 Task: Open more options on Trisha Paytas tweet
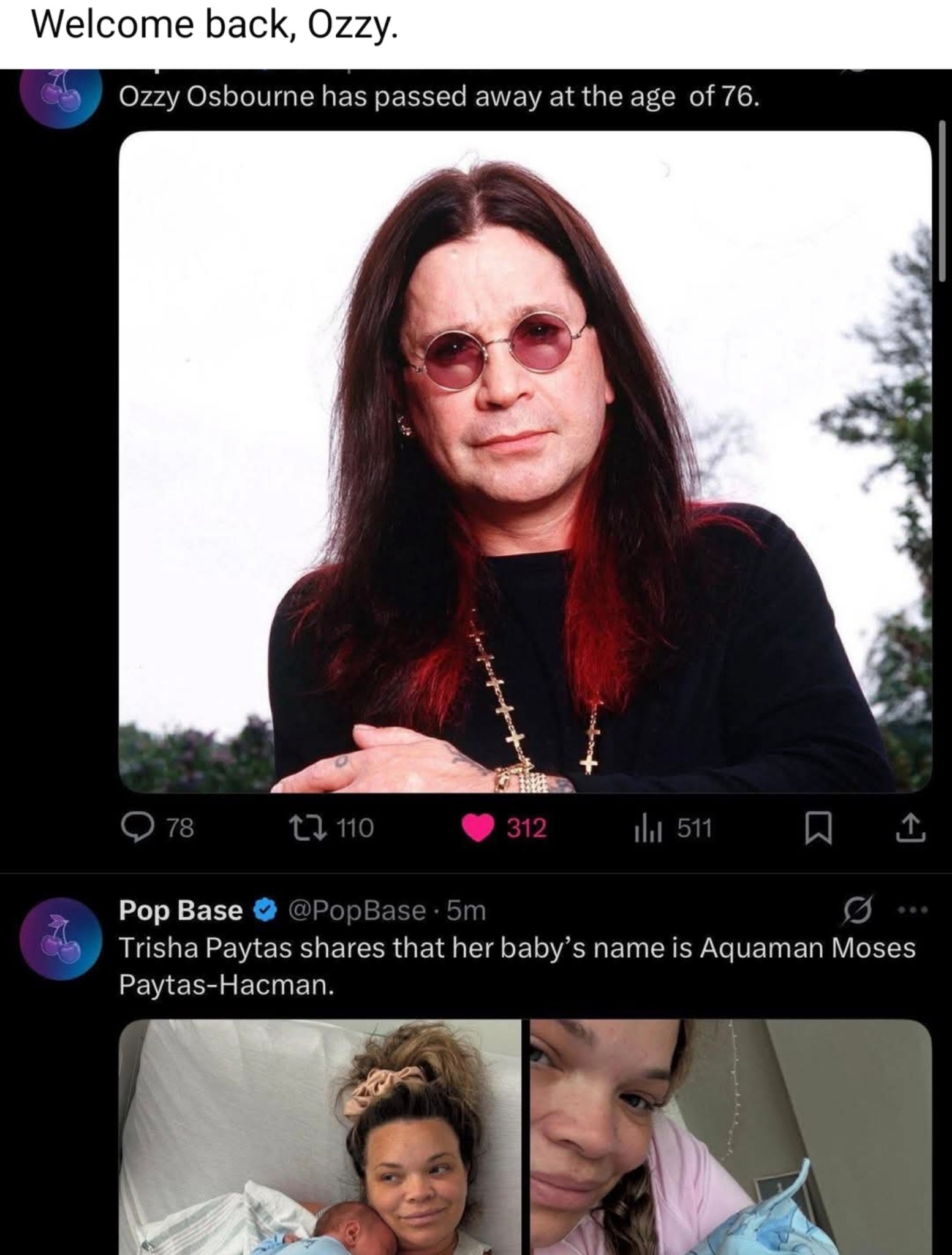click(x=913, y=910)
